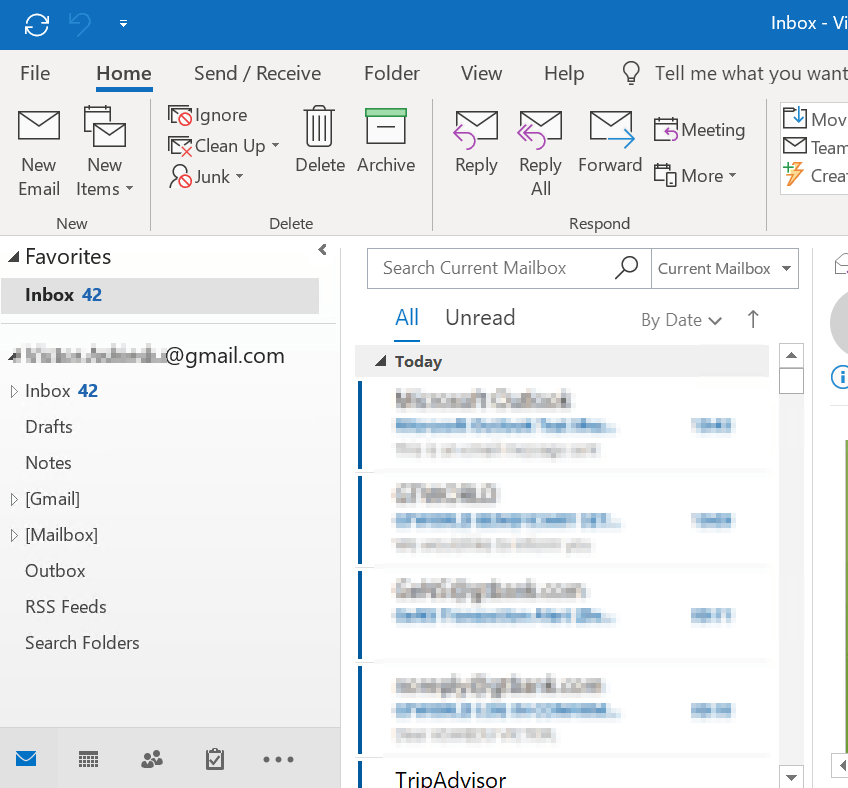Collapse the gmail.com account tree
848x788 pixels.
coord(14,356)
